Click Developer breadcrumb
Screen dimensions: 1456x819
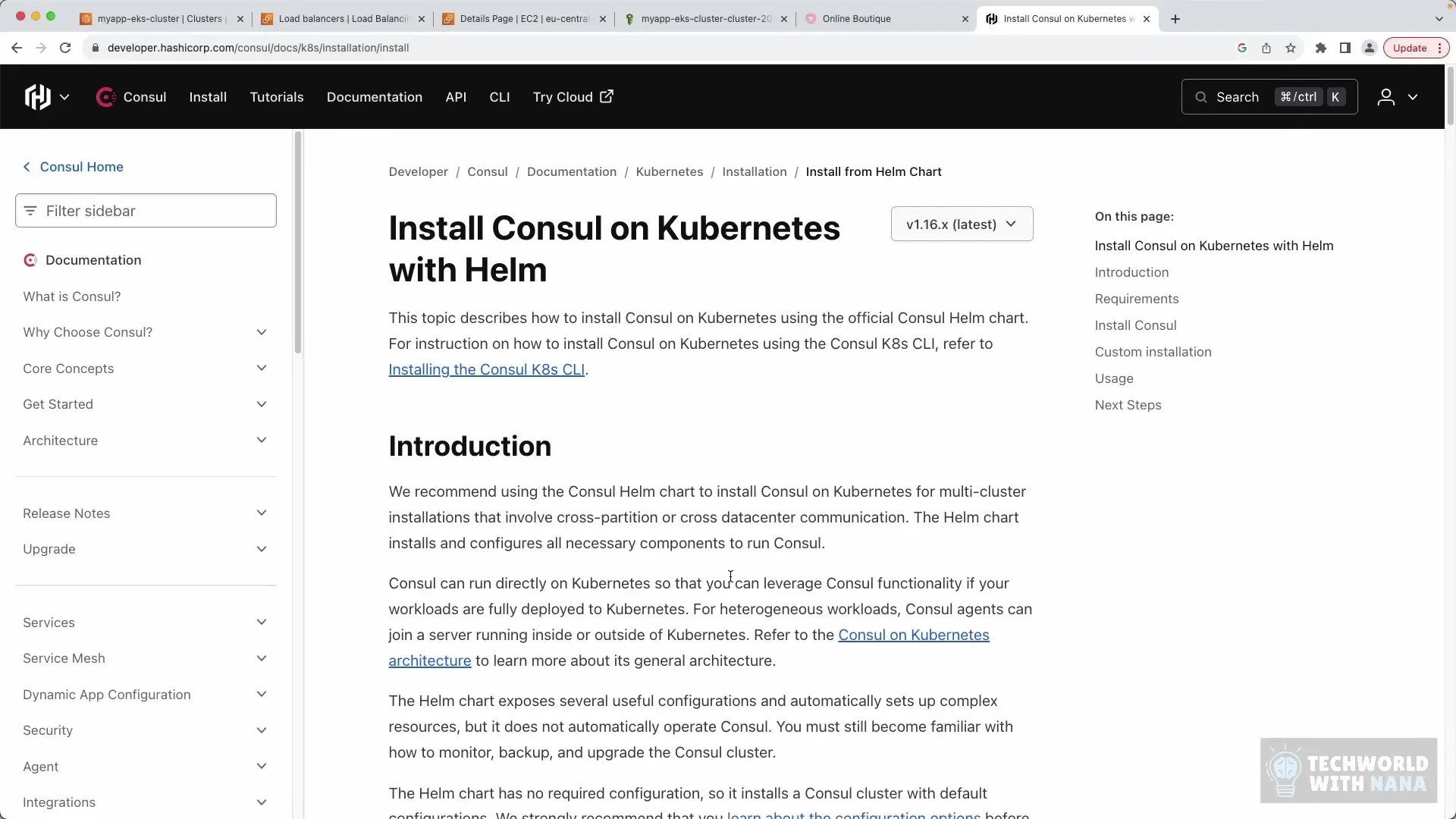click(x=418, y=172)
